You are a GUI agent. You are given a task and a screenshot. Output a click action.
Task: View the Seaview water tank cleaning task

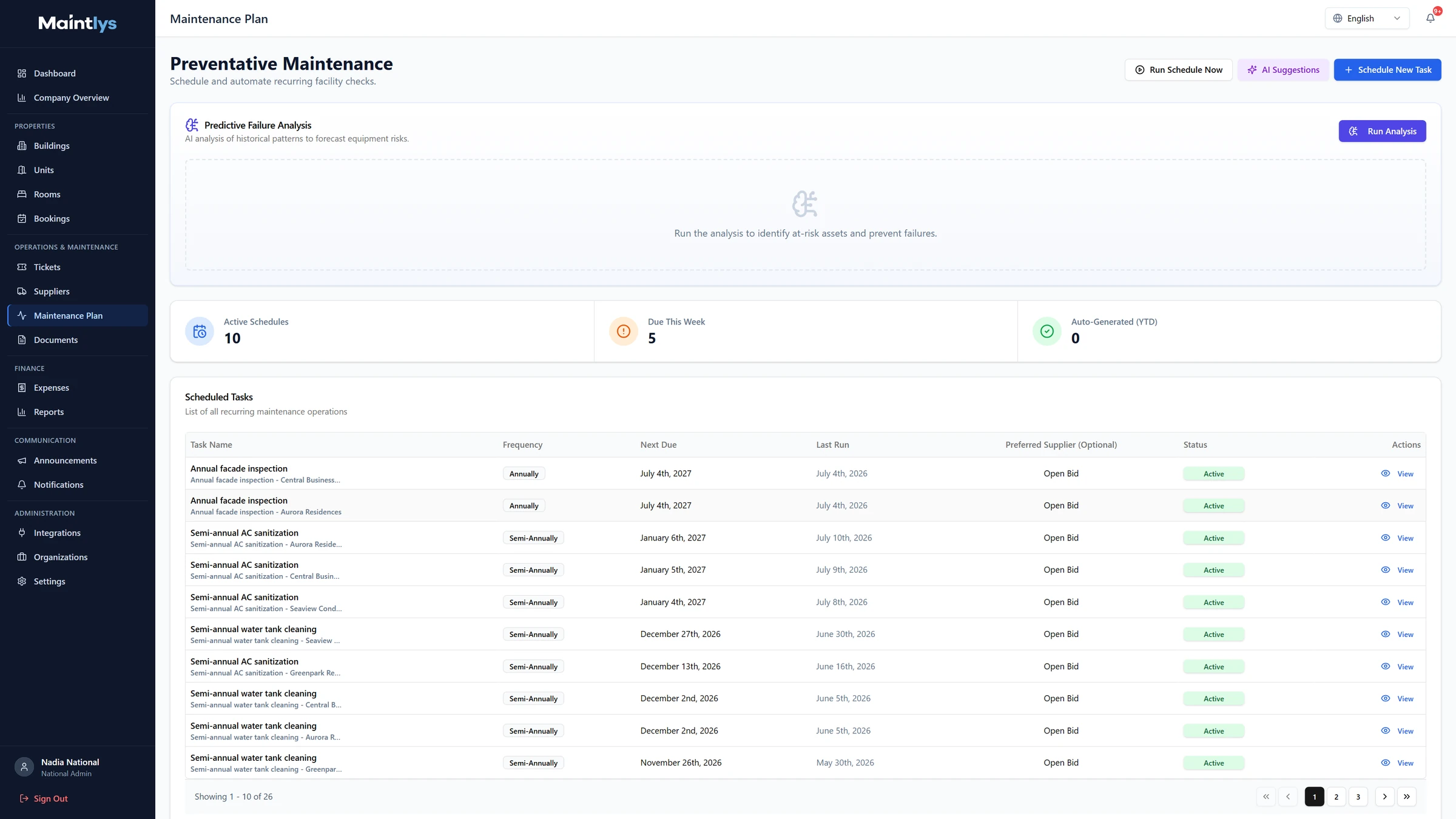tap(1397, 635)
